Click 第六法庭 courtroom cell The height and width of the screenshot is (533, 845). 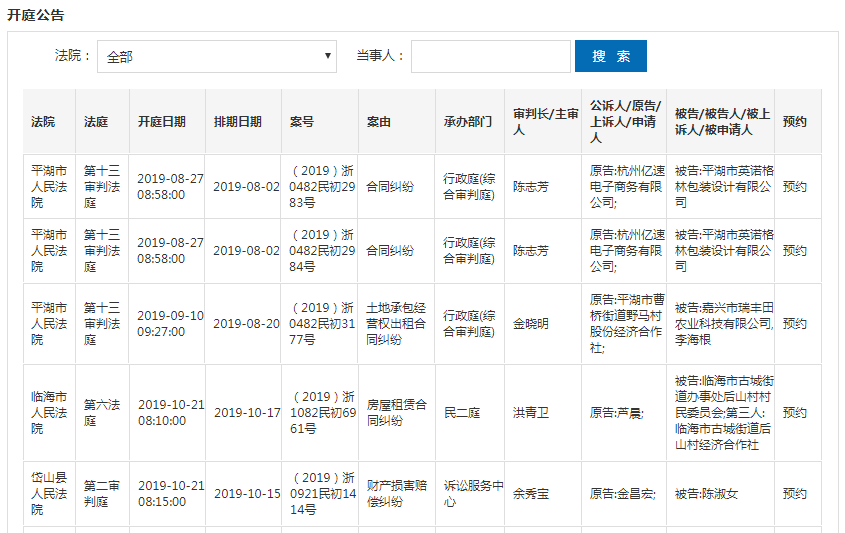102,413
